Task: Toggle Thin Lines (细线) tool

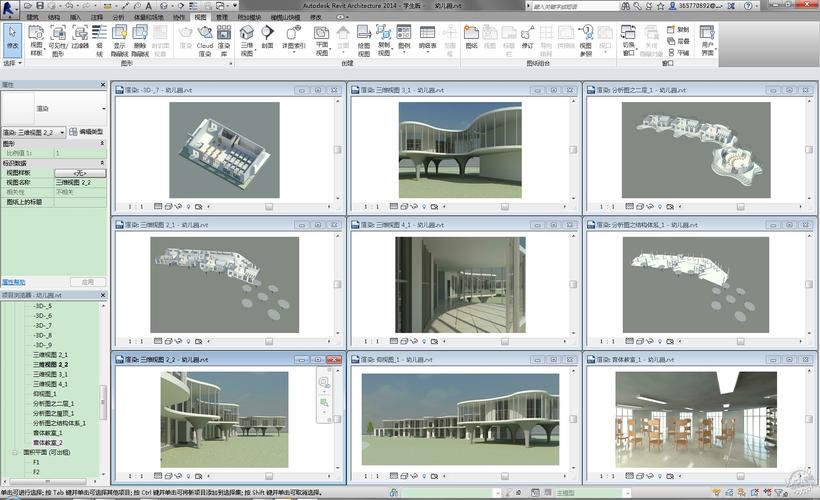Action: tap(99, 40)
